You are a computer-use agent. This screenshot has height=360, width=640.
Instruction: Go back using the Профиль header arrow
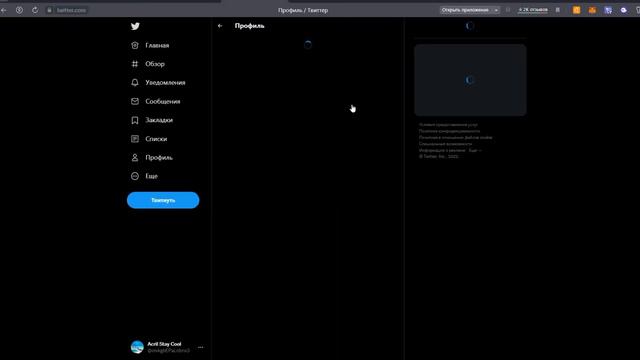point(220,26)
